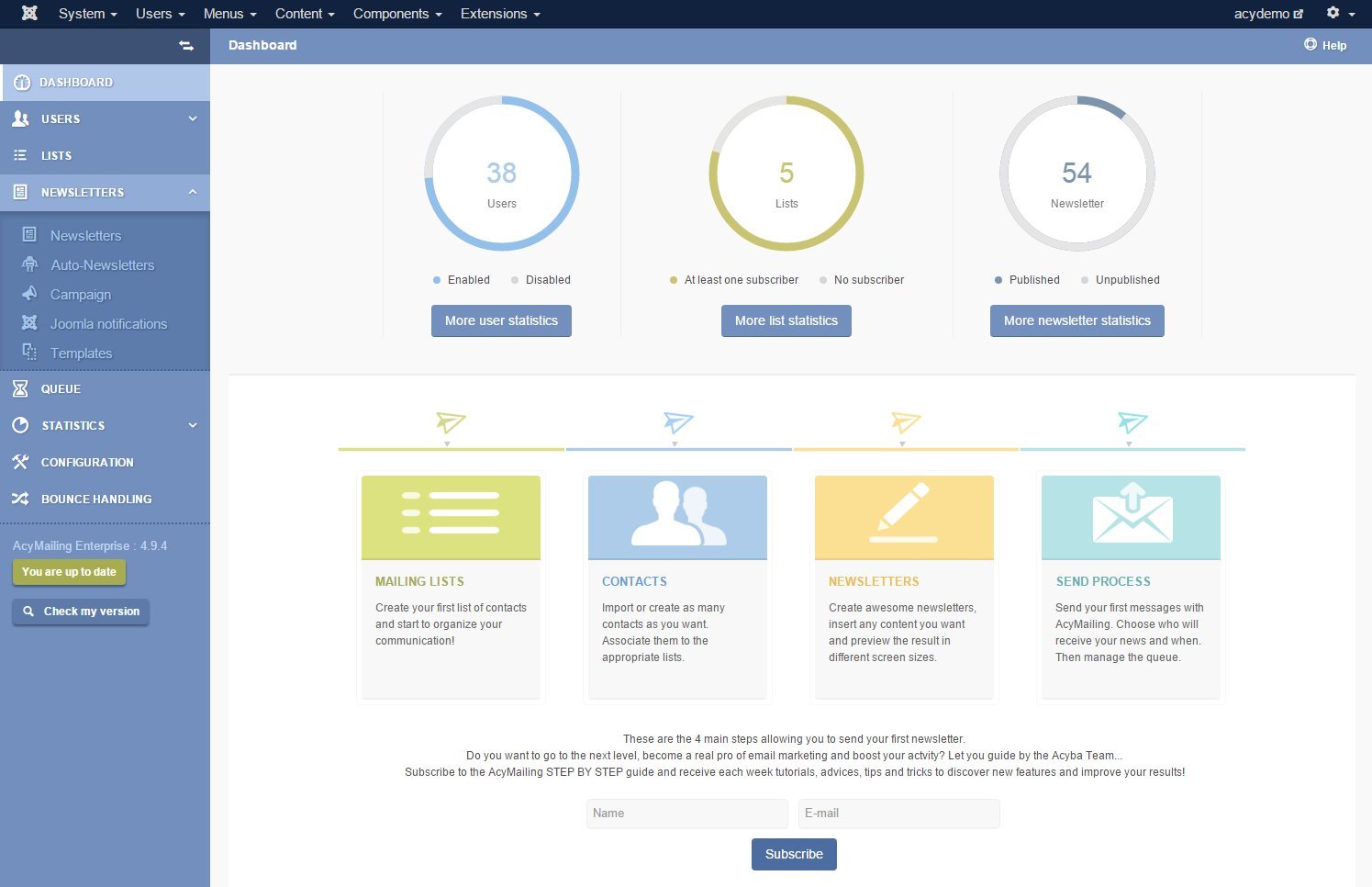Click the E-mail input field
The width and height of the screenshot is (1372, 887).
(899, 814)
